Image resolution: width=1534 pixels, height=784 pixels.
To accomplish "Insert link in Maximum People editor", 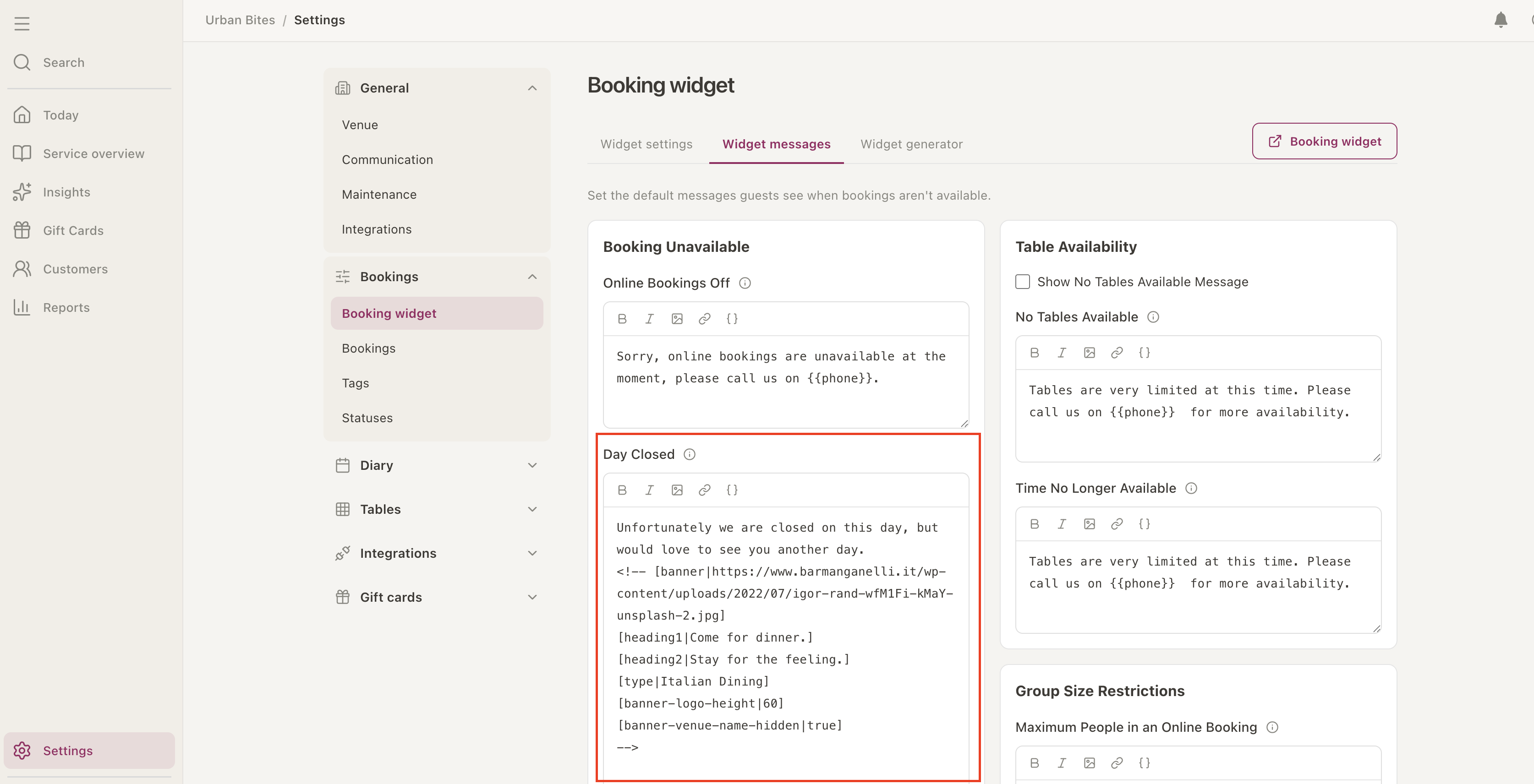I will coord(1117,763).
